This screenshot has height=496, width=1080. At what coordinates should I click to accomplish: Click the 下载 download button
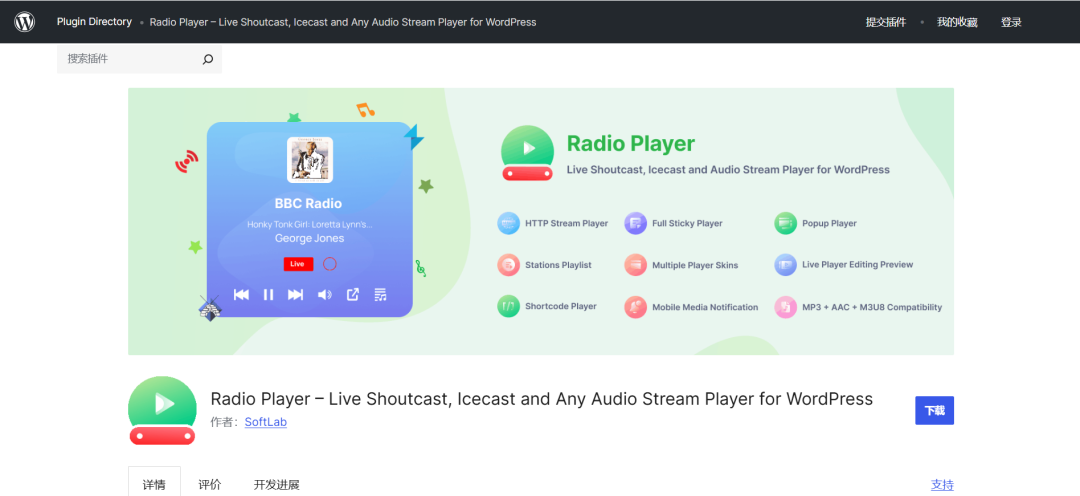pyautogui.click(x=935, y=411)
